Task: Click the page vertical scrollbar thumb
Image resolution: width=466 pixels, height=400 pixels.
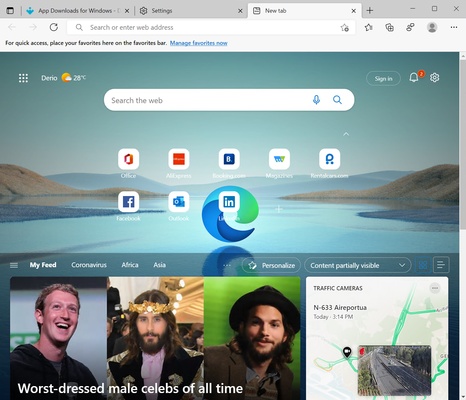Action: 463,144
